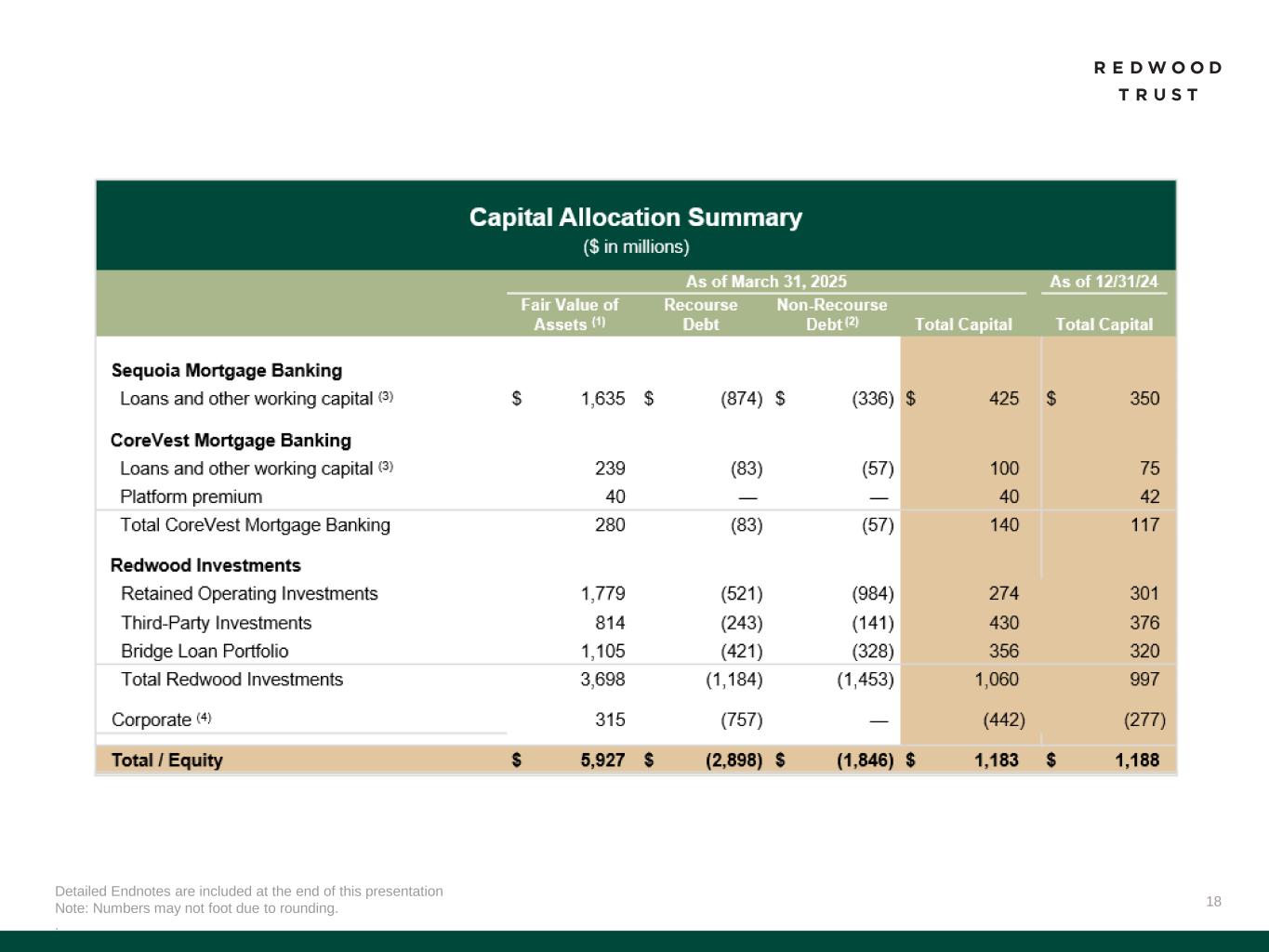The width and height of the screenshot is (1269, 952).
Task: Click the Detailed Endnotes footer note
Action: pyautogui.click(x=249, y=892)
